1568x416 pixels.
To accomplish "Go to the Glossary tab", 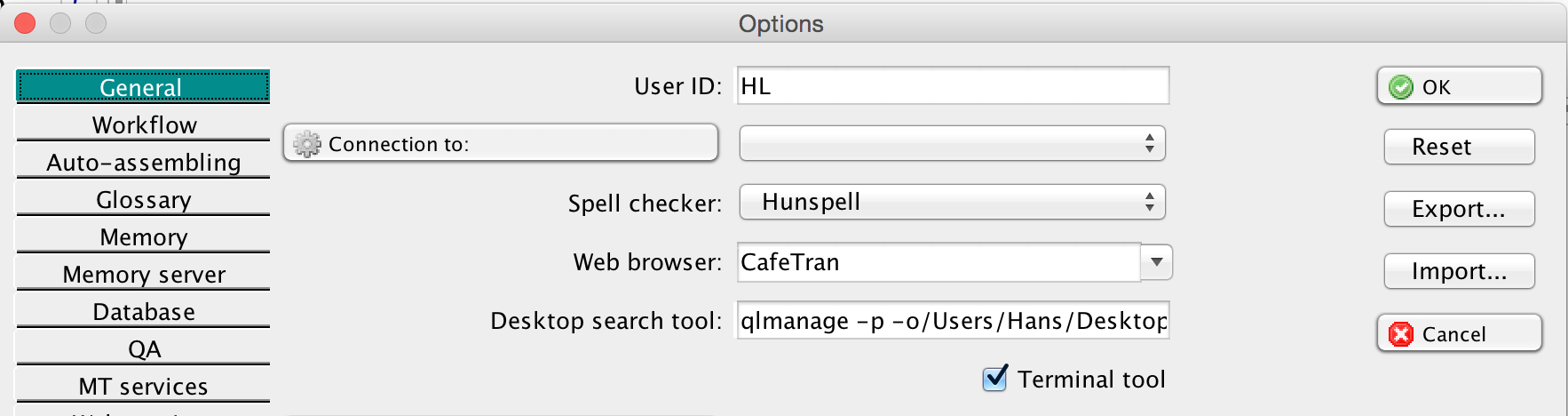I will click(142, 200).
